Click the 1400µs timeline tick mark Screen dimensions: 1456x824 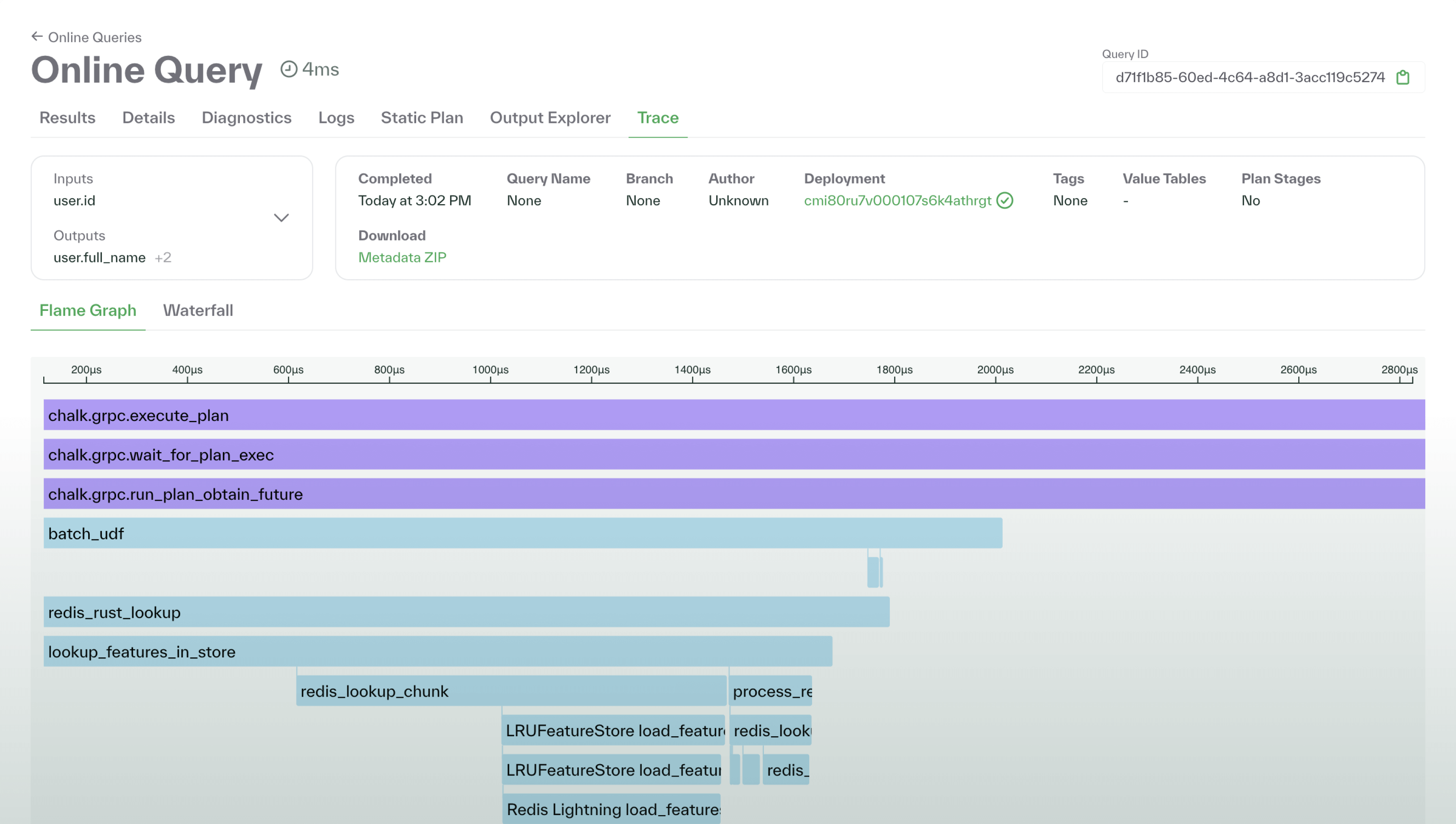point(692,379)
